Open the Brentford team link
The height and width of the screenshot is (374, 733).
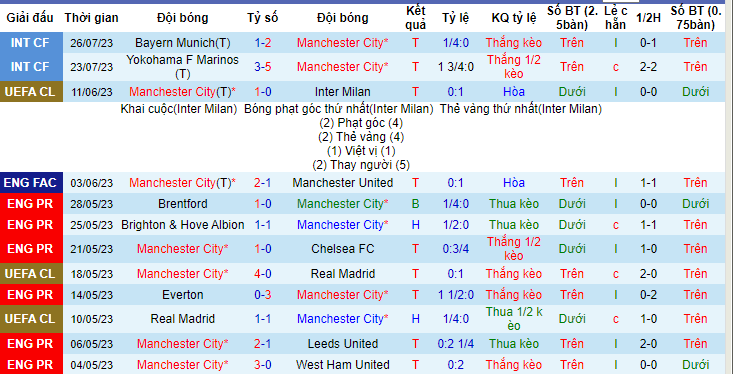tap(182, 204)
